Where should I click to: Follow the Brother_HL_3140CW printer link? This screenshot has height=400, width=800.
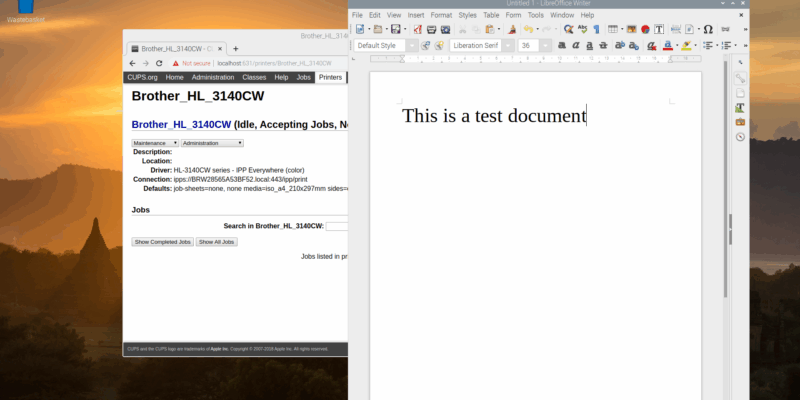pos(181,125)
